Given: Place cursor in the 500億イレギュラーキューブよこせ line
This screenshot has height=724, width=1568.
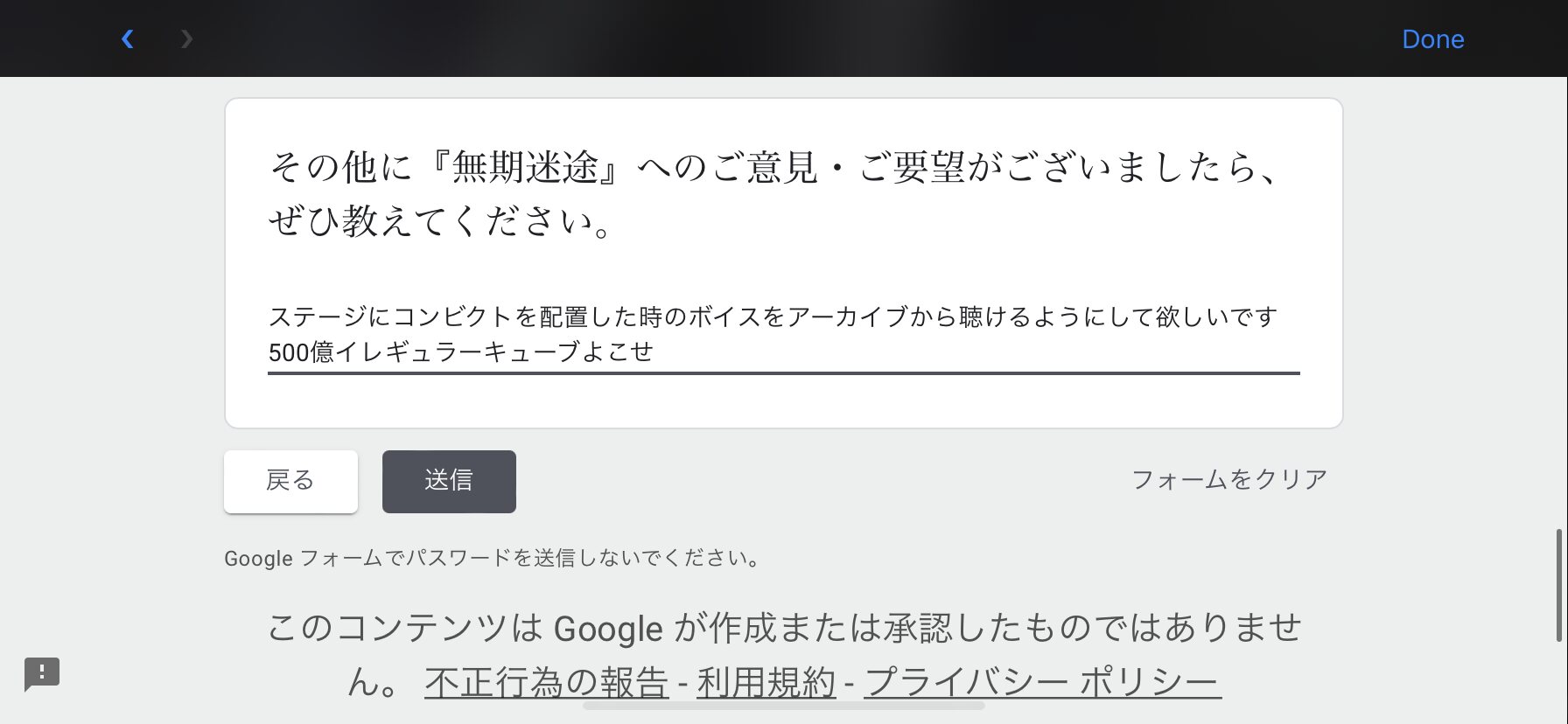Looking at the screenshot, I should [461, 352].
